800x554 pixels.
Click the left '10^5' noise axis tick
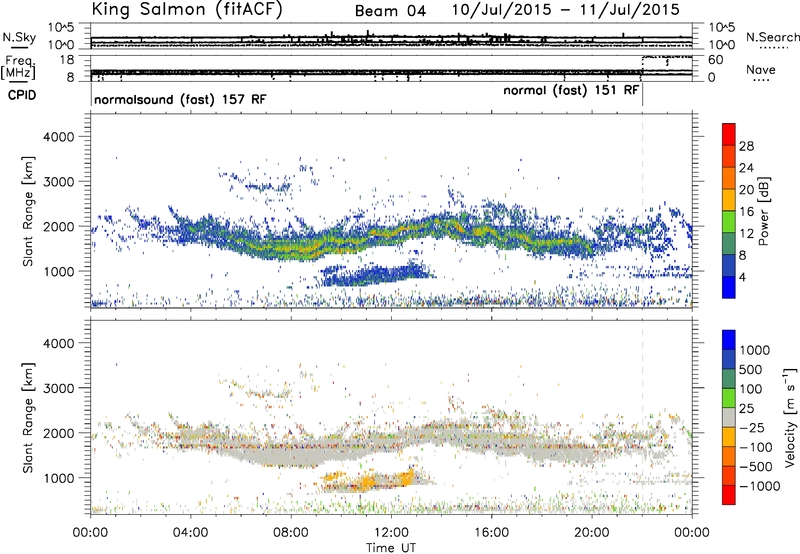[x=61, y=28]
